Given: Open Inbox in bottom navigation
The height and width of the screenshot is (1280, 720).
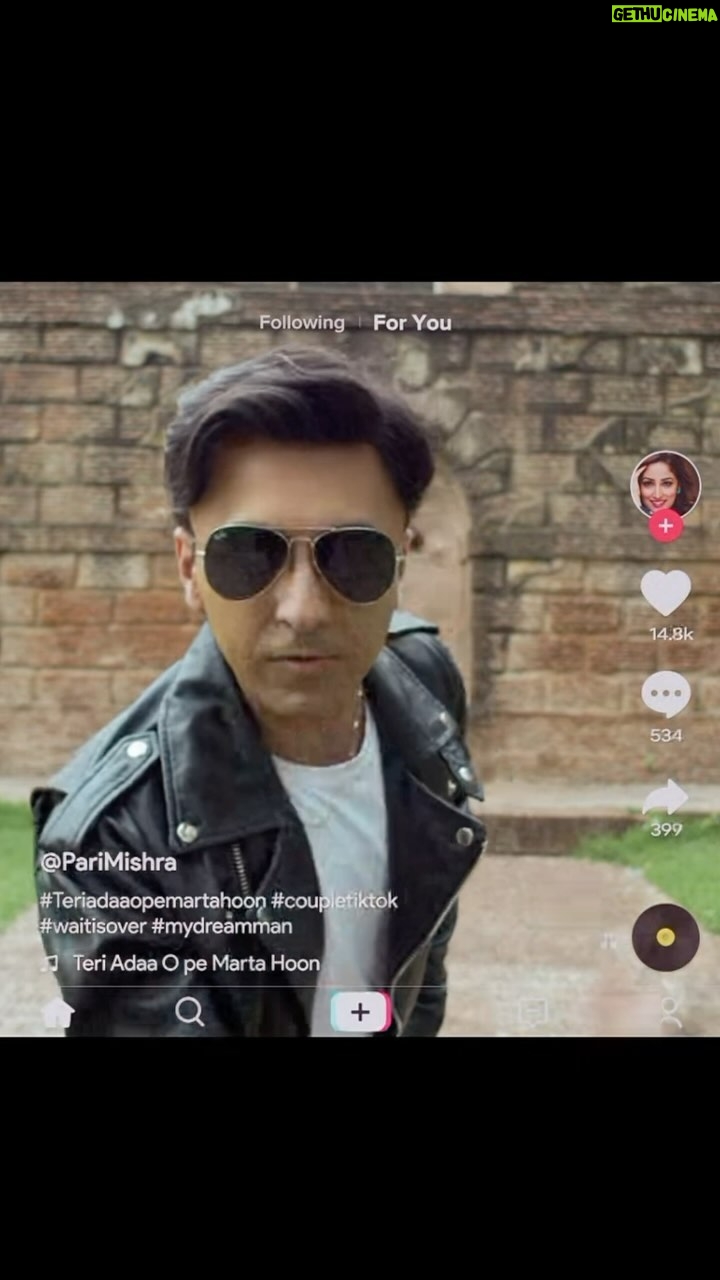Looking at the screenshot, I should click(532, 1013).
